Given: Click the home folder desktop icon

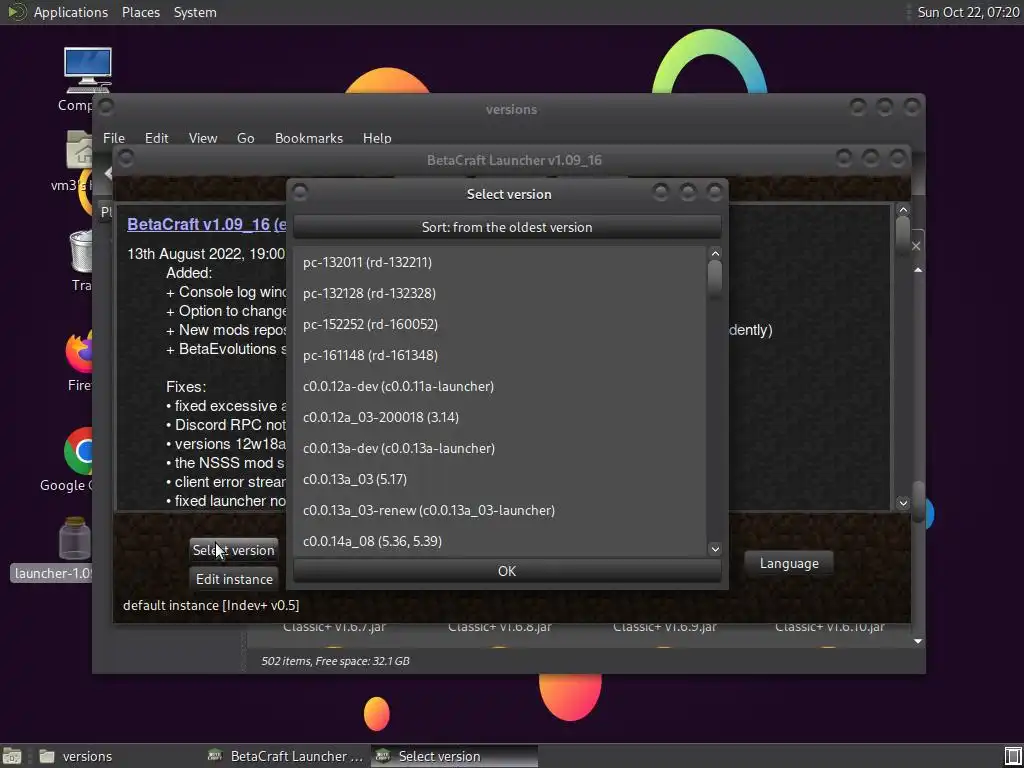Looking at the screenshot, I should pyautogui.click(x=80, y=152).
